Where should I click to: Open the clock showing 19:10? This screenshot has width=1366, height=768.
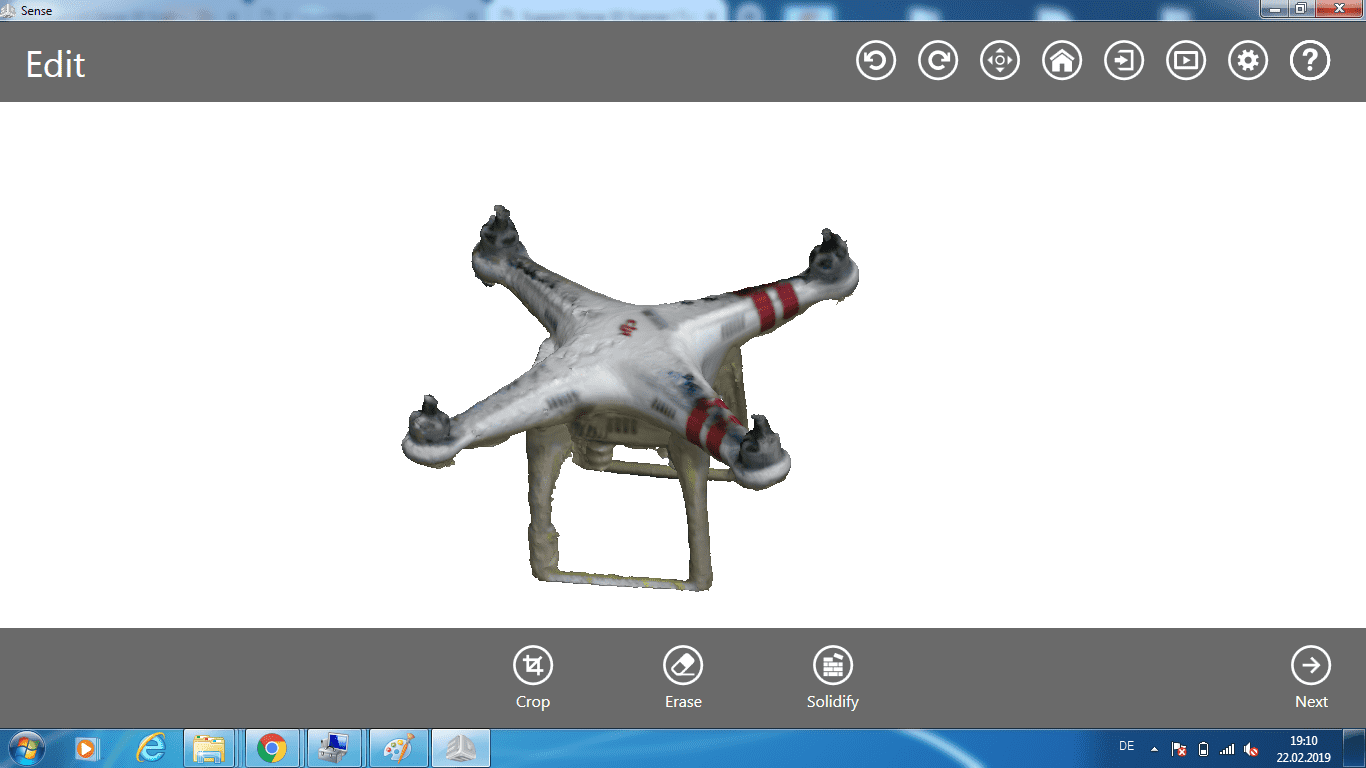coord(1303,748)
